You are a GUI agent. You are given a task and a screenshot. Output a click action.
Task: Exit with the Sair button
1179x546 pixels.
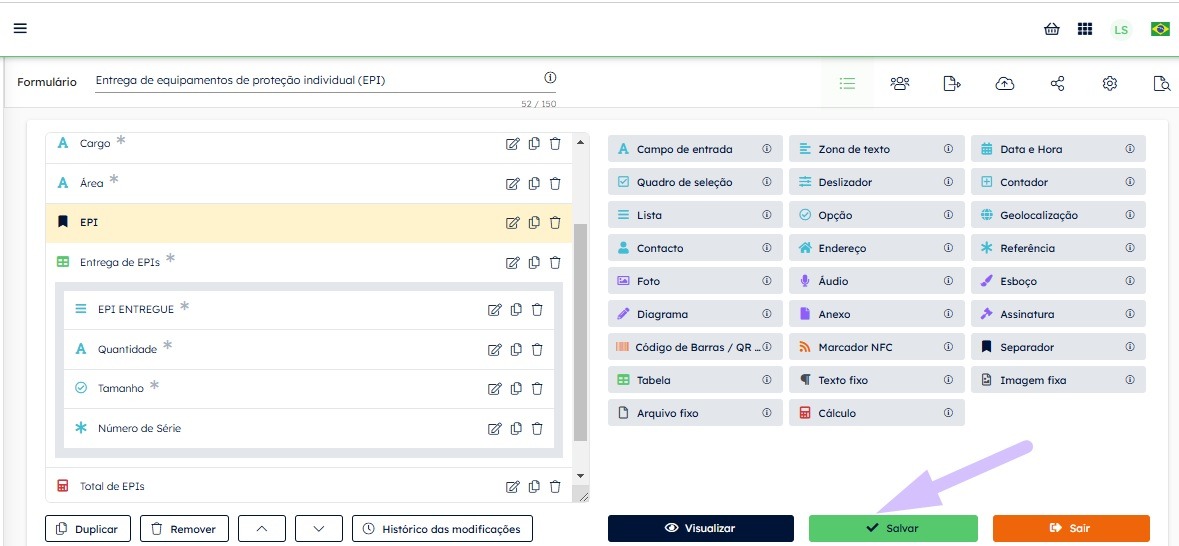(1071, 528)
